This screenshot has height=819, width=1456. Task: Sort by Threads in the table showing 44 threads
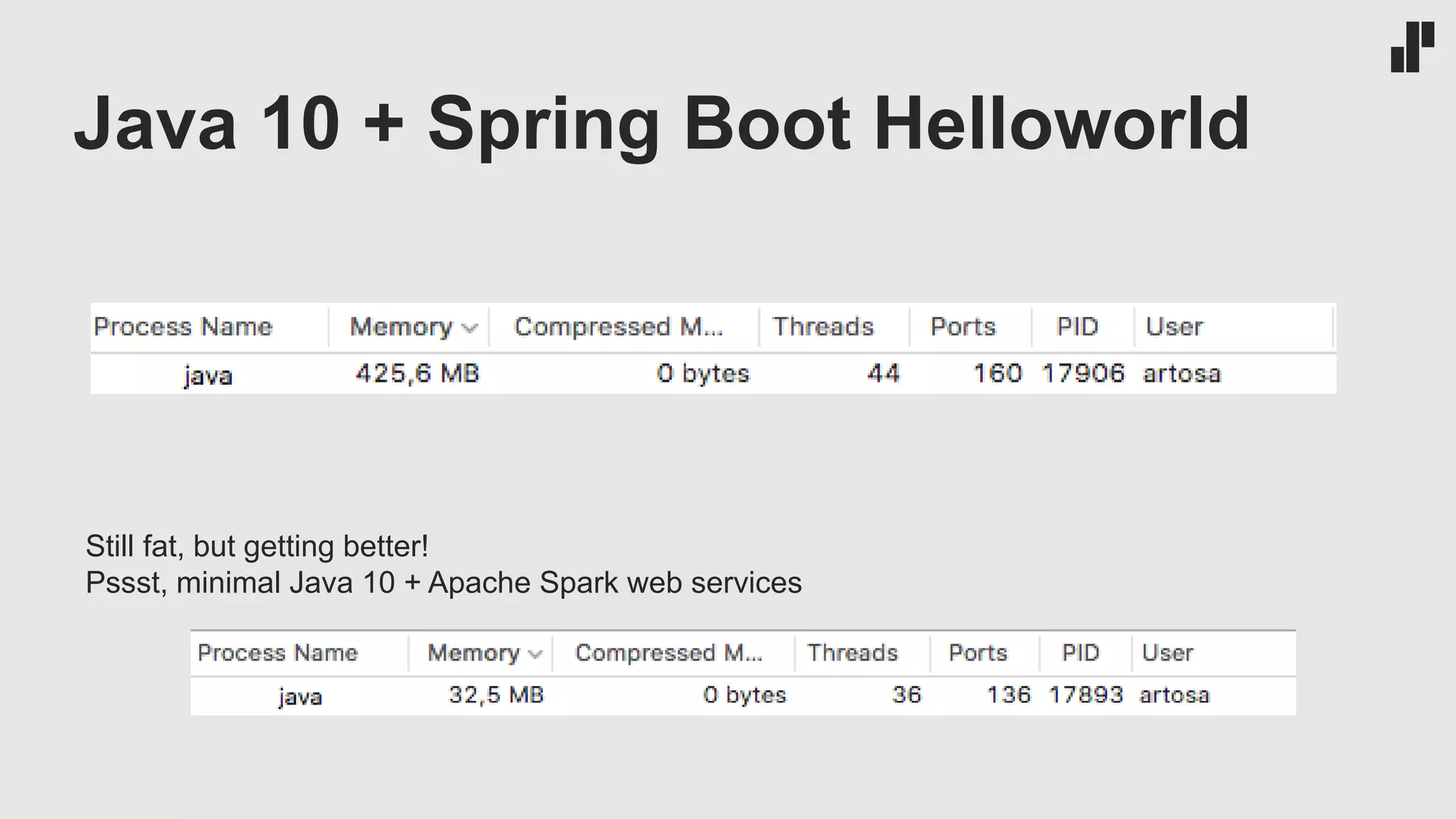(823, 327)
